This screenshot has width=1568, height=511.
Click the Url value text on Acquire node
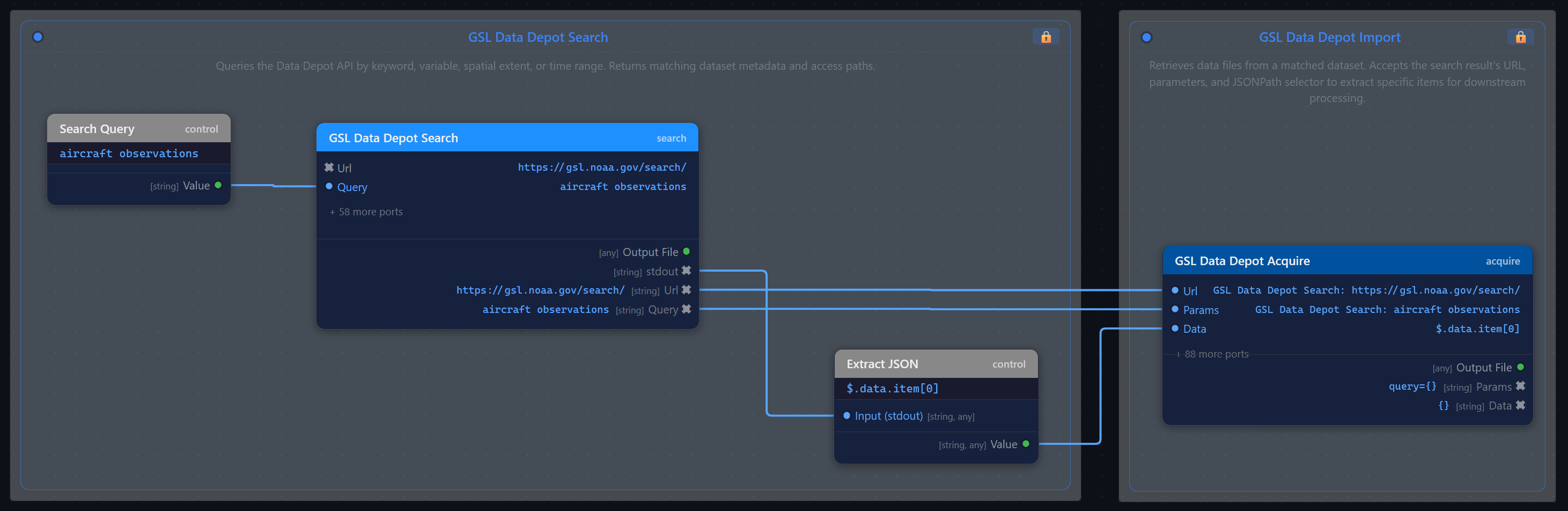(1366, 290)
